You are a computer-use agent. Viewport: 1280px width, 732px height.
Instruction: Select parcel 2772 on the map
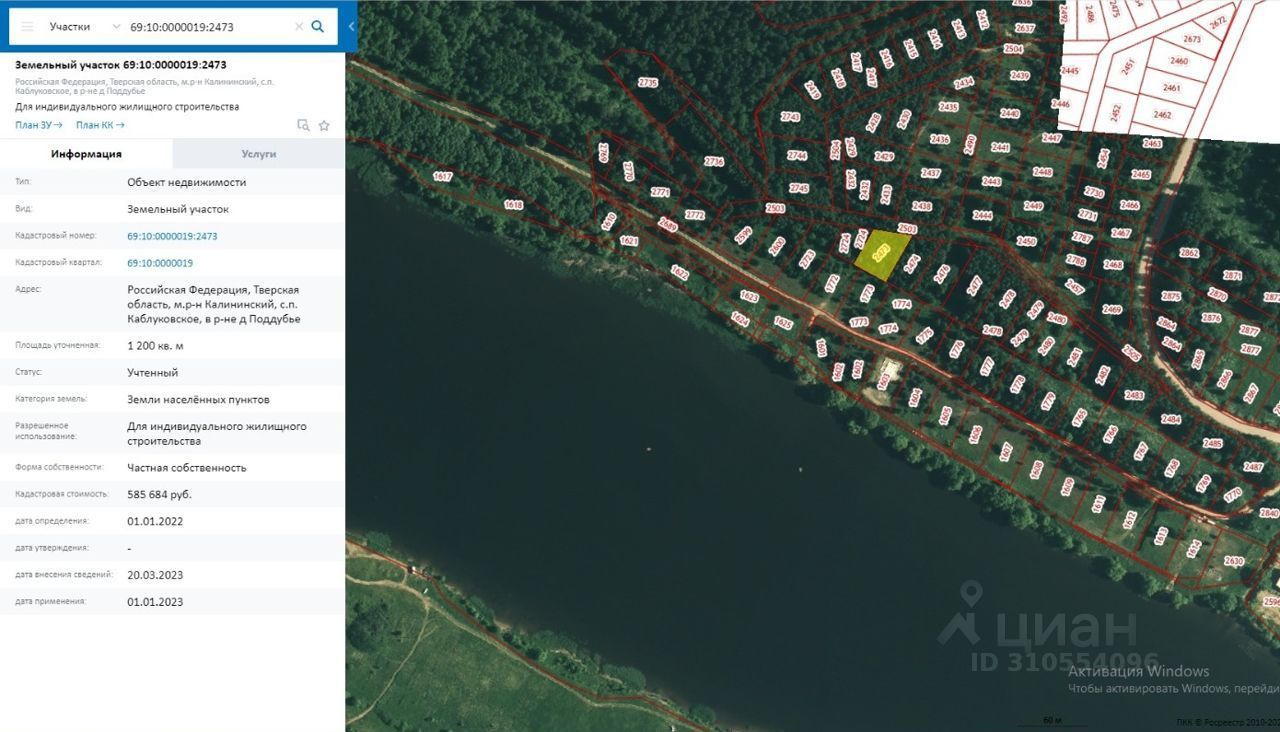695,215
